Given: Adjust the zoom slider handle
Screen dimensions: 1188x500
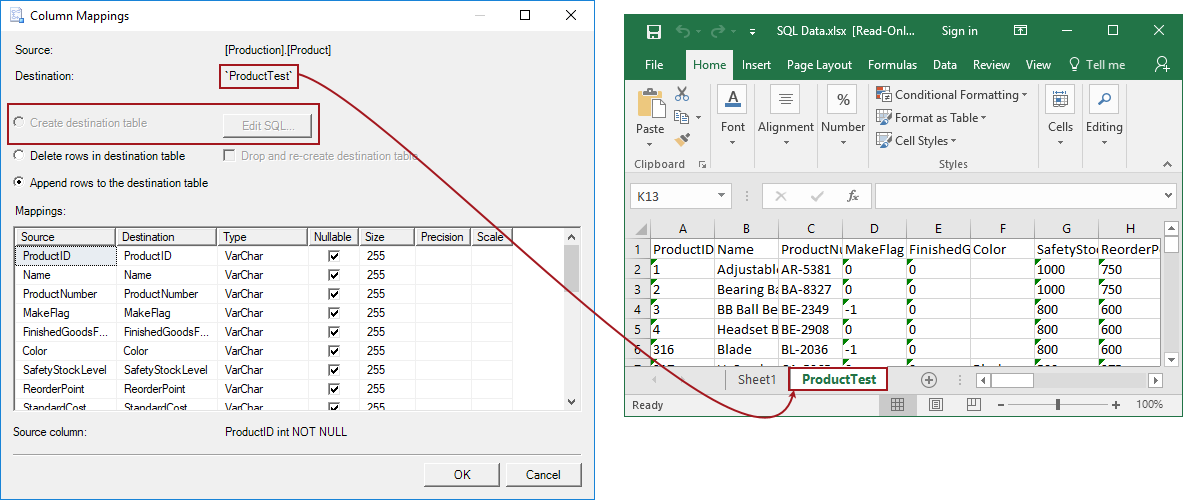Looking at the screenshot, I should click(1058, 405).
